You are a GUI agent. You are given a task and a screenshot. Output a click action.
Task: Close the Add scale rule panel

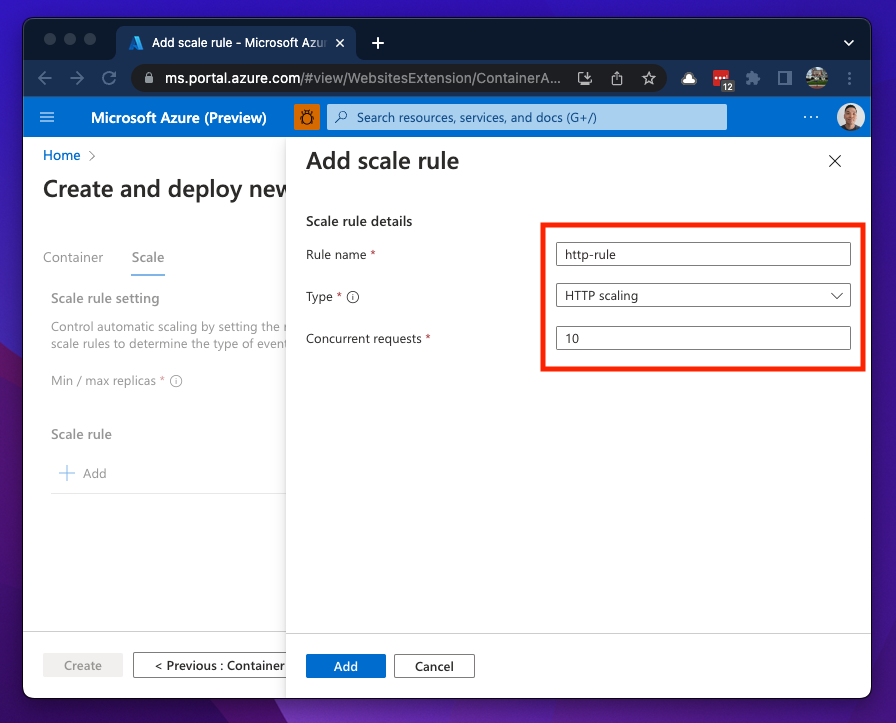click(835, 161)
